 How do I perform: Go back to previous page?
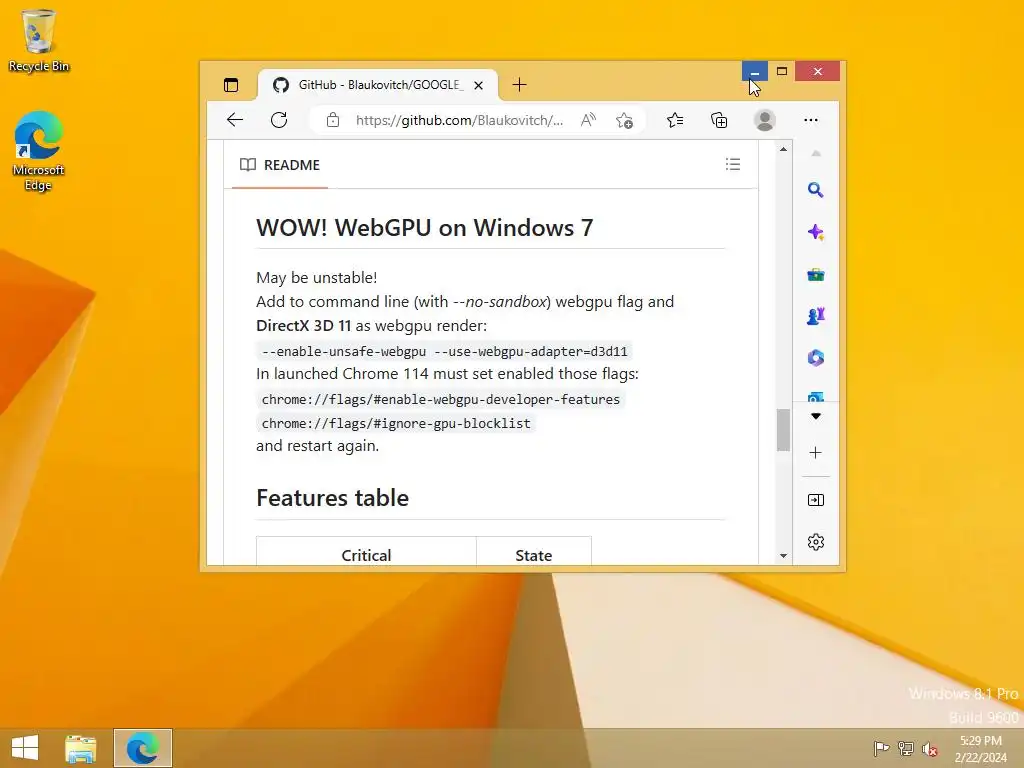click(235, 120)
